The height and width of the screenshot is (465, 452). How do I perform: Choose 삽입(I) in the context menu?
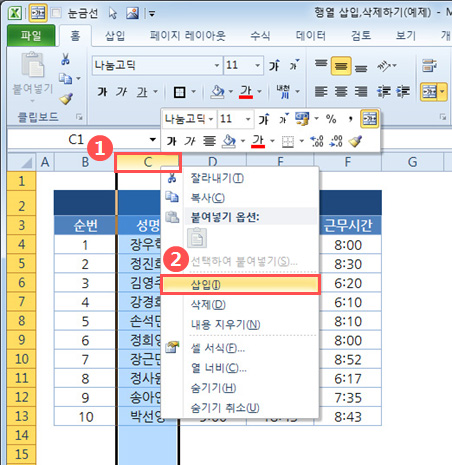click(x=240, y=285)
